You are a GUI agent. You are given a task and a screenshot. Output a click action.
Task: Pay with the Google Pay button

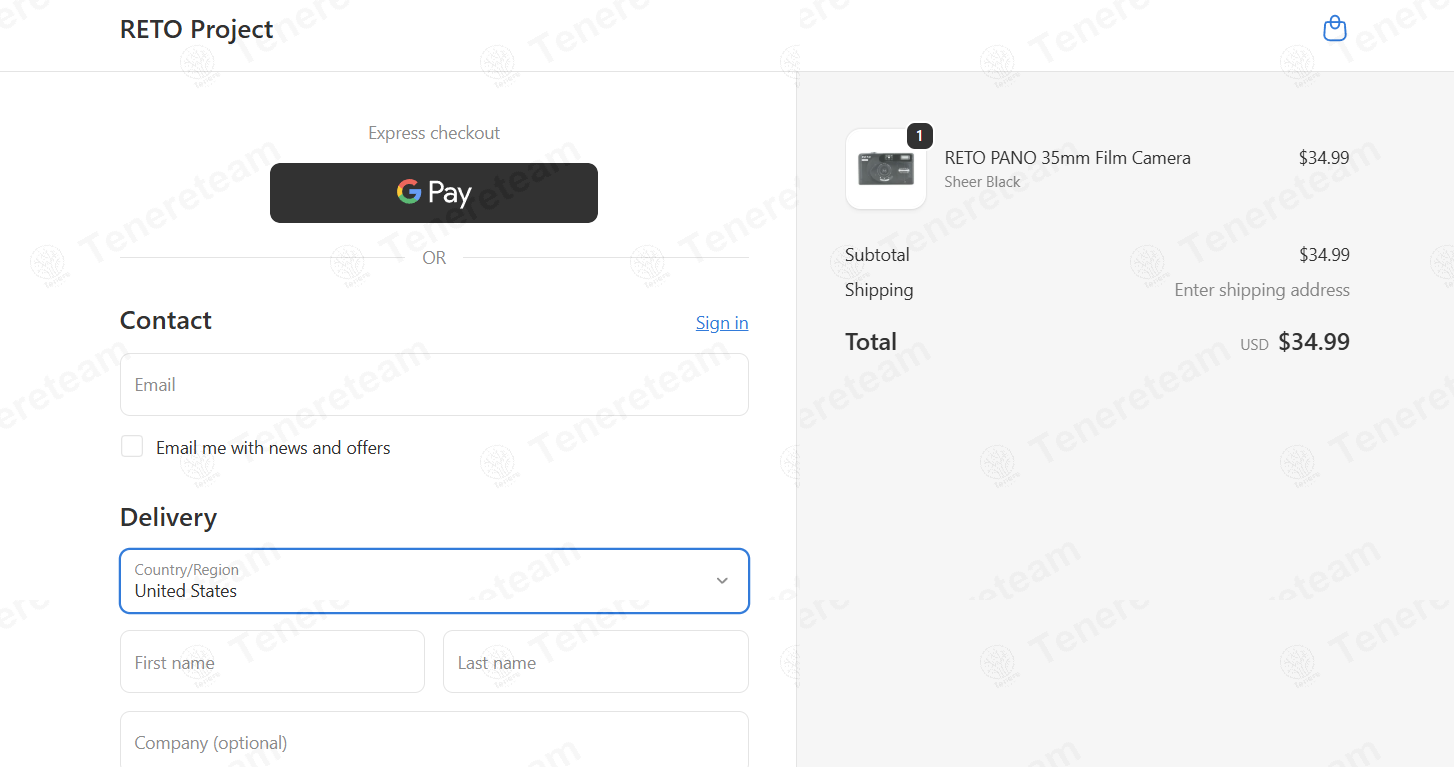coord(434,193)
